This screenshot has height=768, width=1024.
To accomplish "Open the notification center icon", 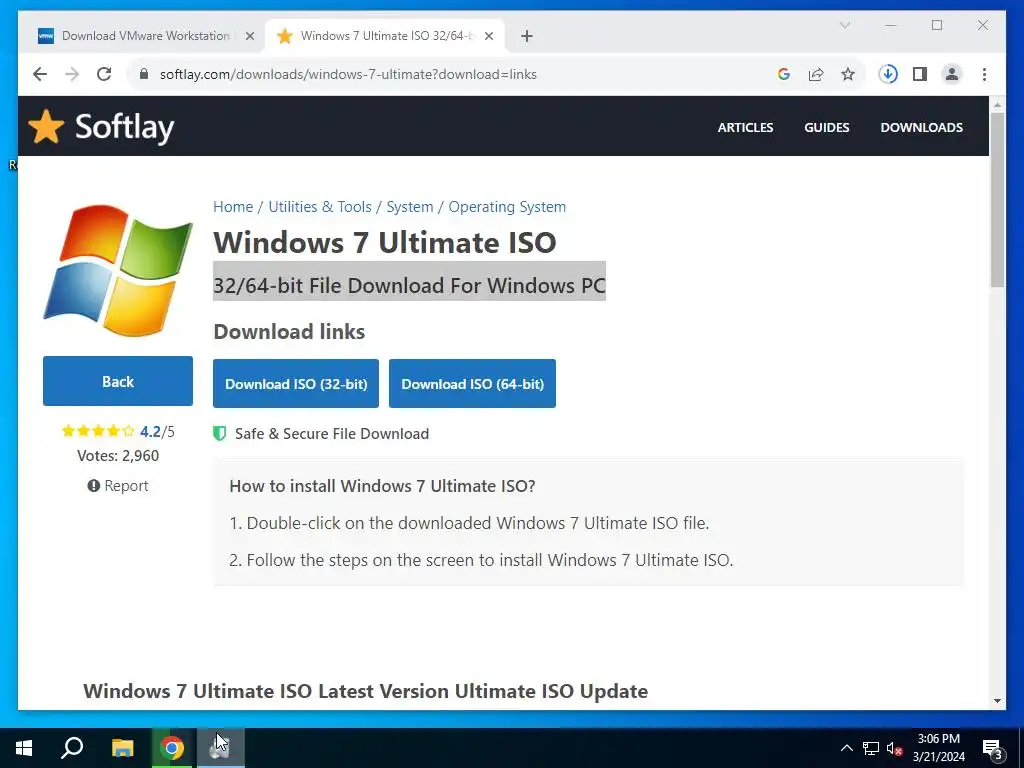I will pyautogui.click(x=993, y=749).
